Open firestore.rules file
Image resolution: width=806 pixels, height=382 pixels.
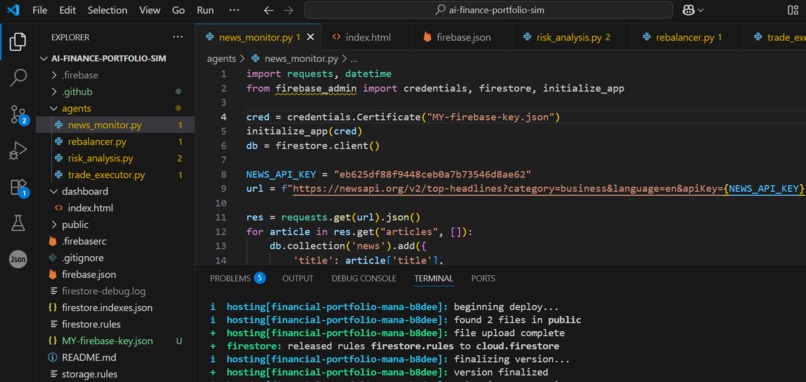[91, 324]
